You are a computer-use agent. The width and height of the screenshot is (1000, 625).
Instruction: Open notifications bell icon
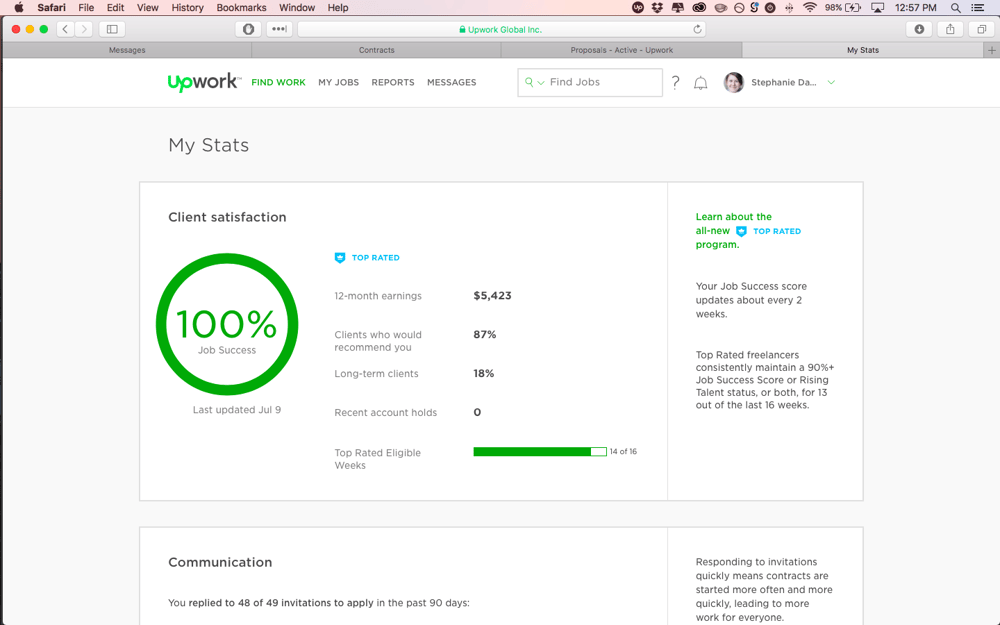(x=700, y=83)
